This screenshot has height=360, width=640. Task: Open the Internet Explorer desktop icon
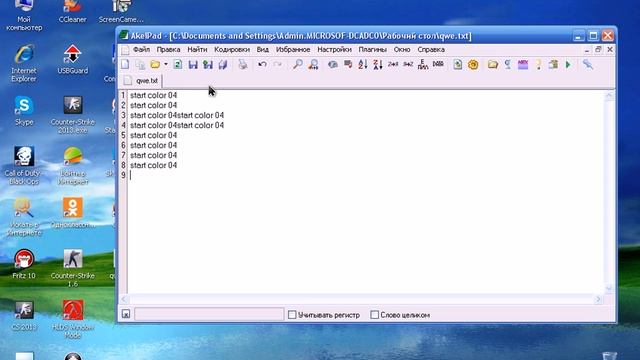tap(24, 64)
